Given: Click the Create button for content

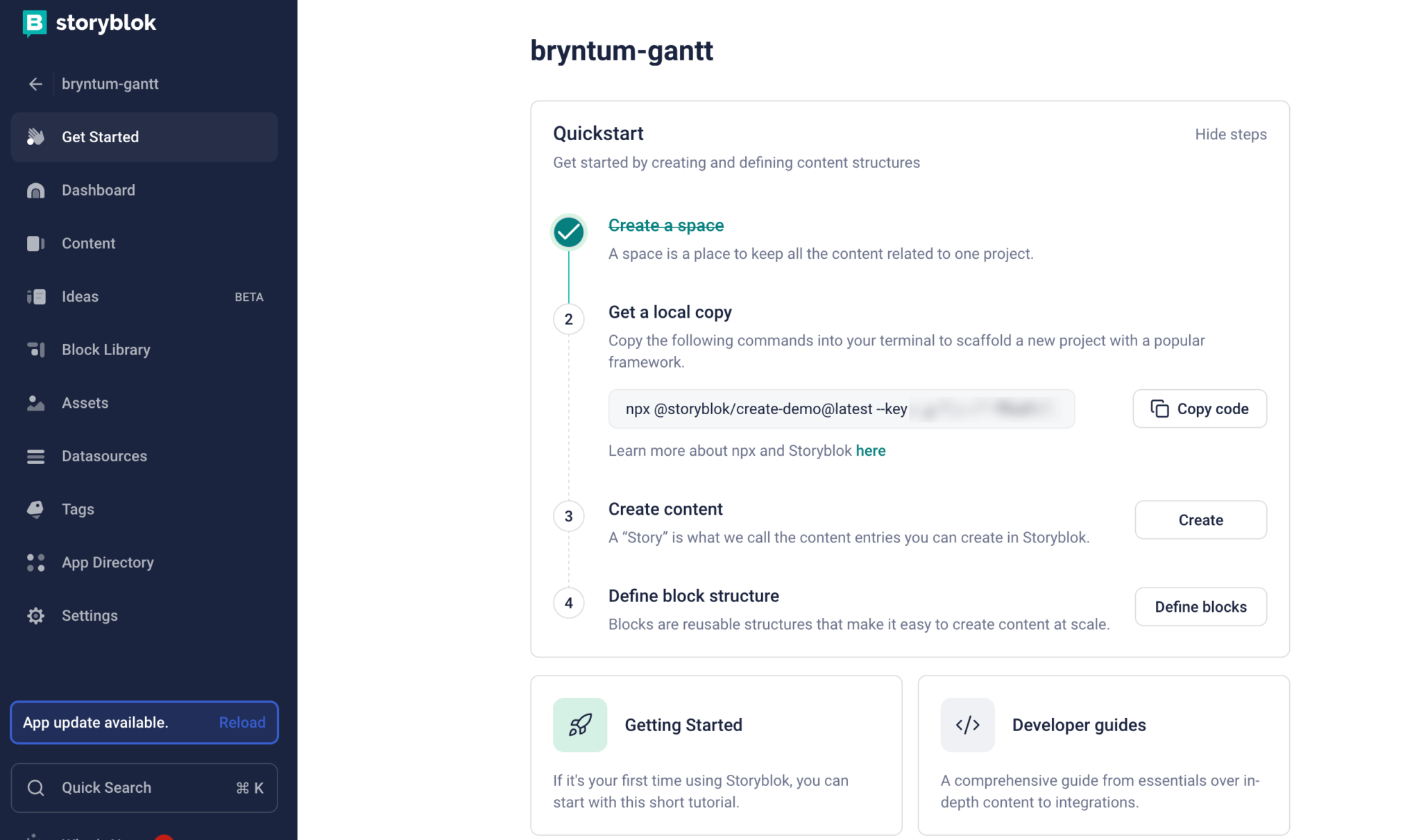Looking at the screenshot, I should tap(1200, 520).
